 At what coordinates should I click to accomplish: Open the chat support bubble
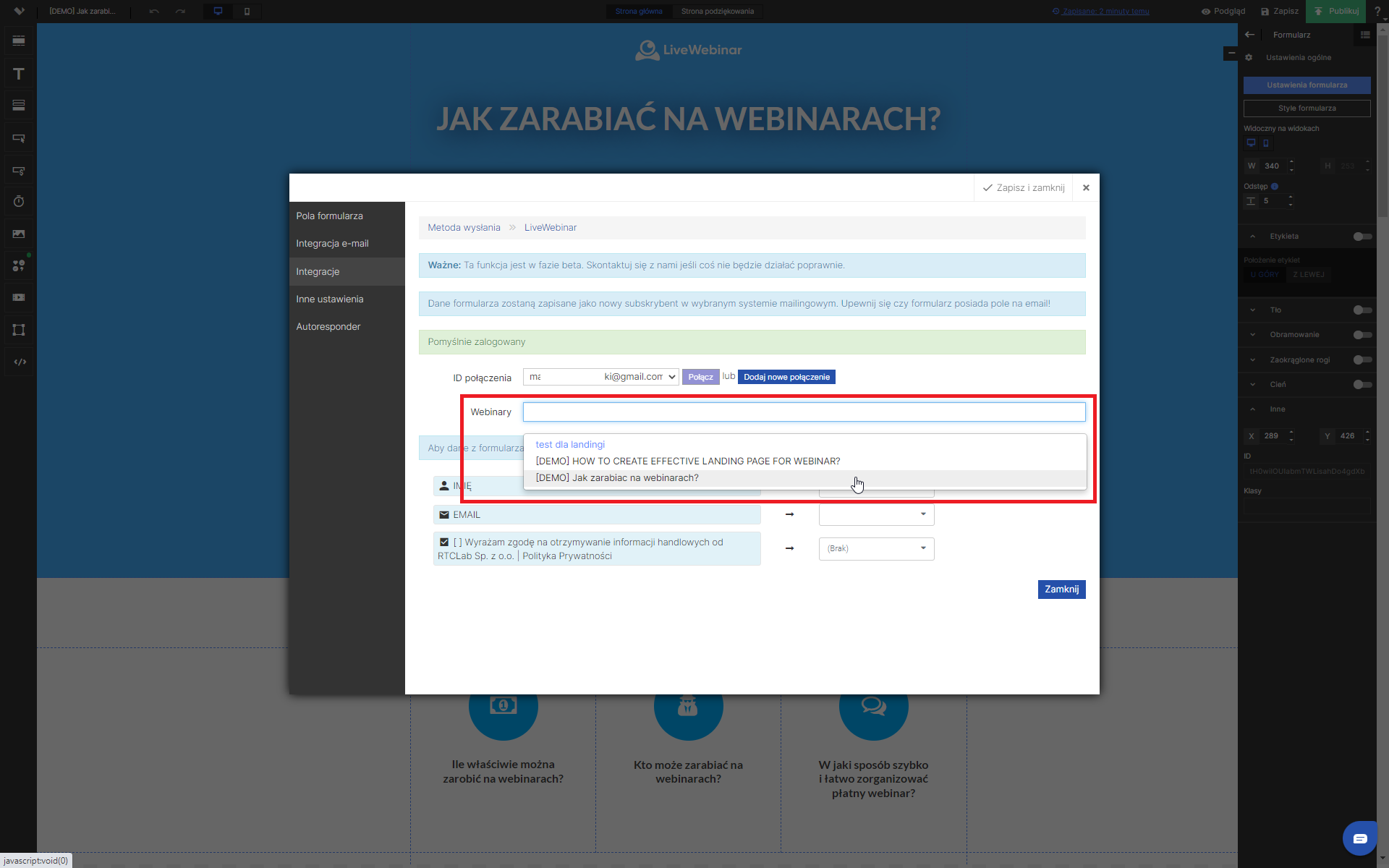1359,838
